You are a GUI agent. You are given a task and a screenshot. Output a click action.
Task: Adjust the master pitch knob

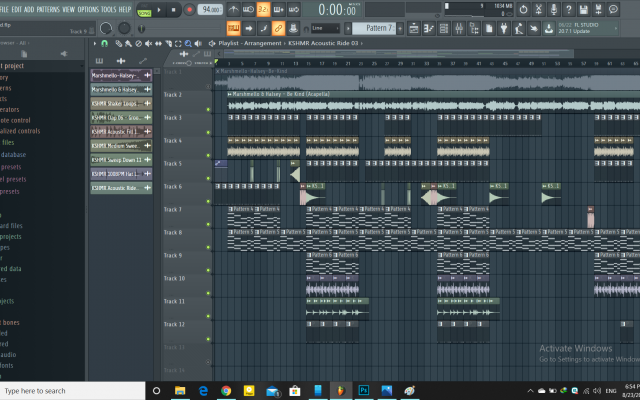tap(124, 28)
